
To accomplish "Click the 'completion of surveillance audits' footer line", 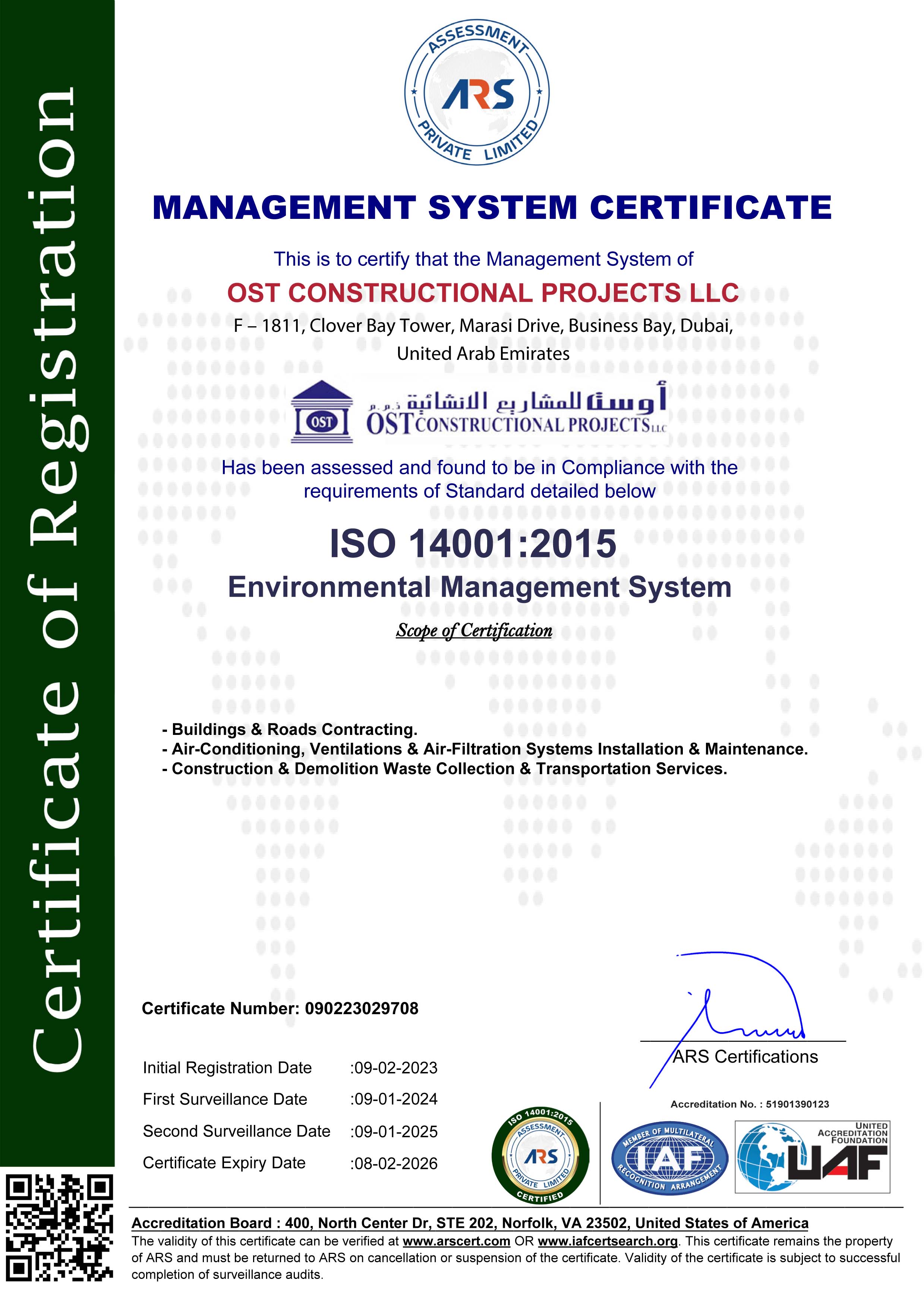I will [x=227, y=1275].
